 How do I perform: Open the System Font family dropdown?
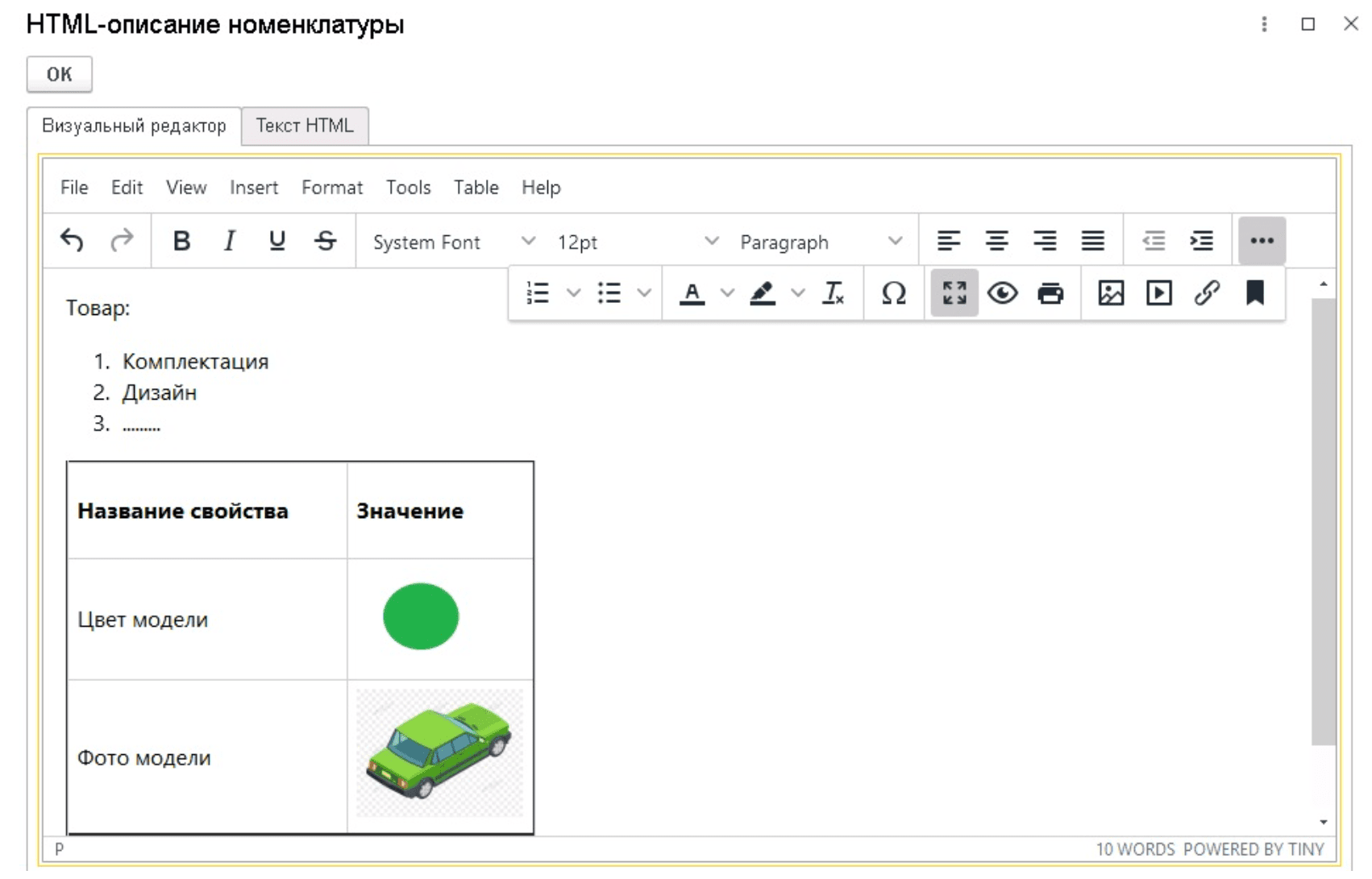tap(453, 242)
